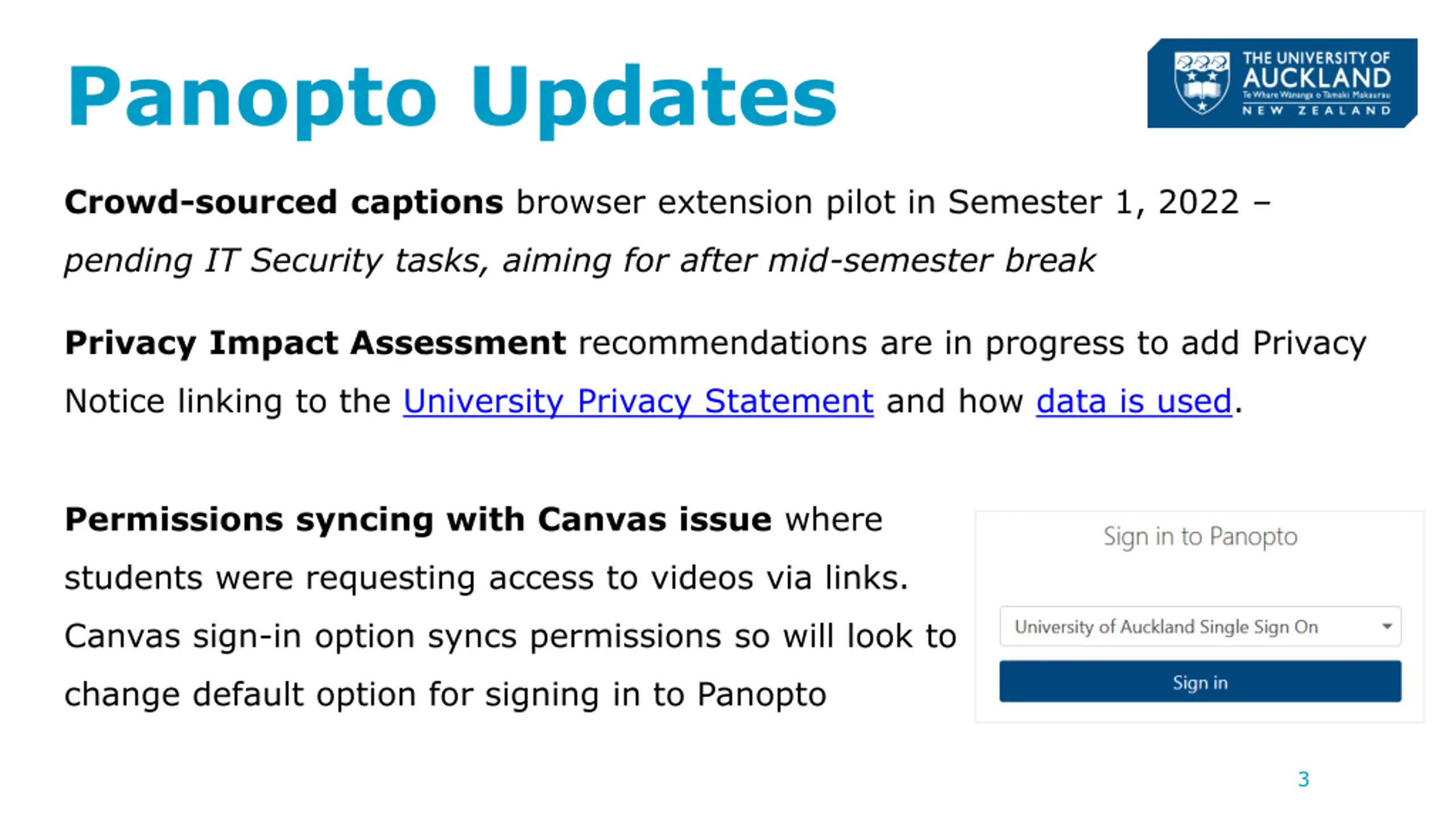Viewport: 1456px width, 819px height.
Task: Click "THE UNIVERSITY OF" text in the logo
Action: tap(1316, 57)
